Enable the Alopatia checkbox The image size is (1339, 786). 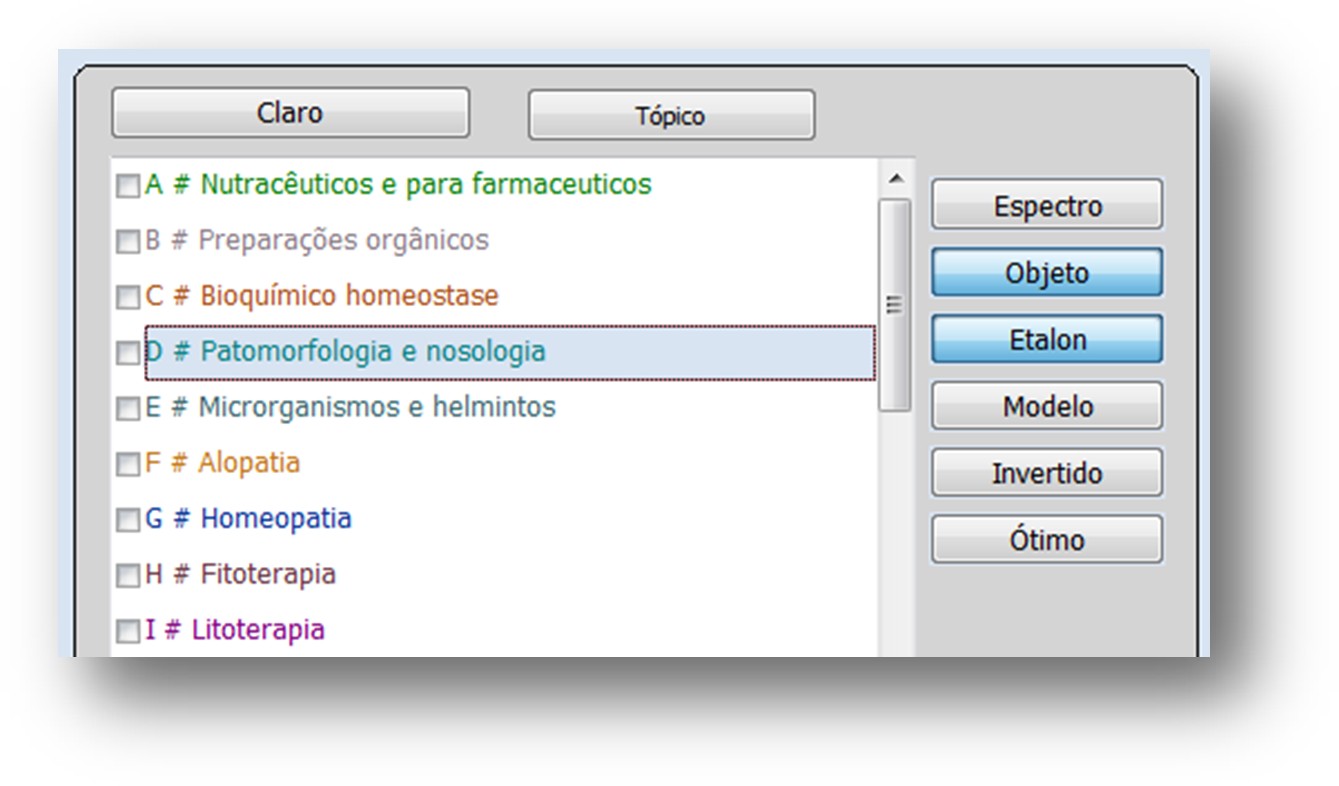(x=128, y=465)
